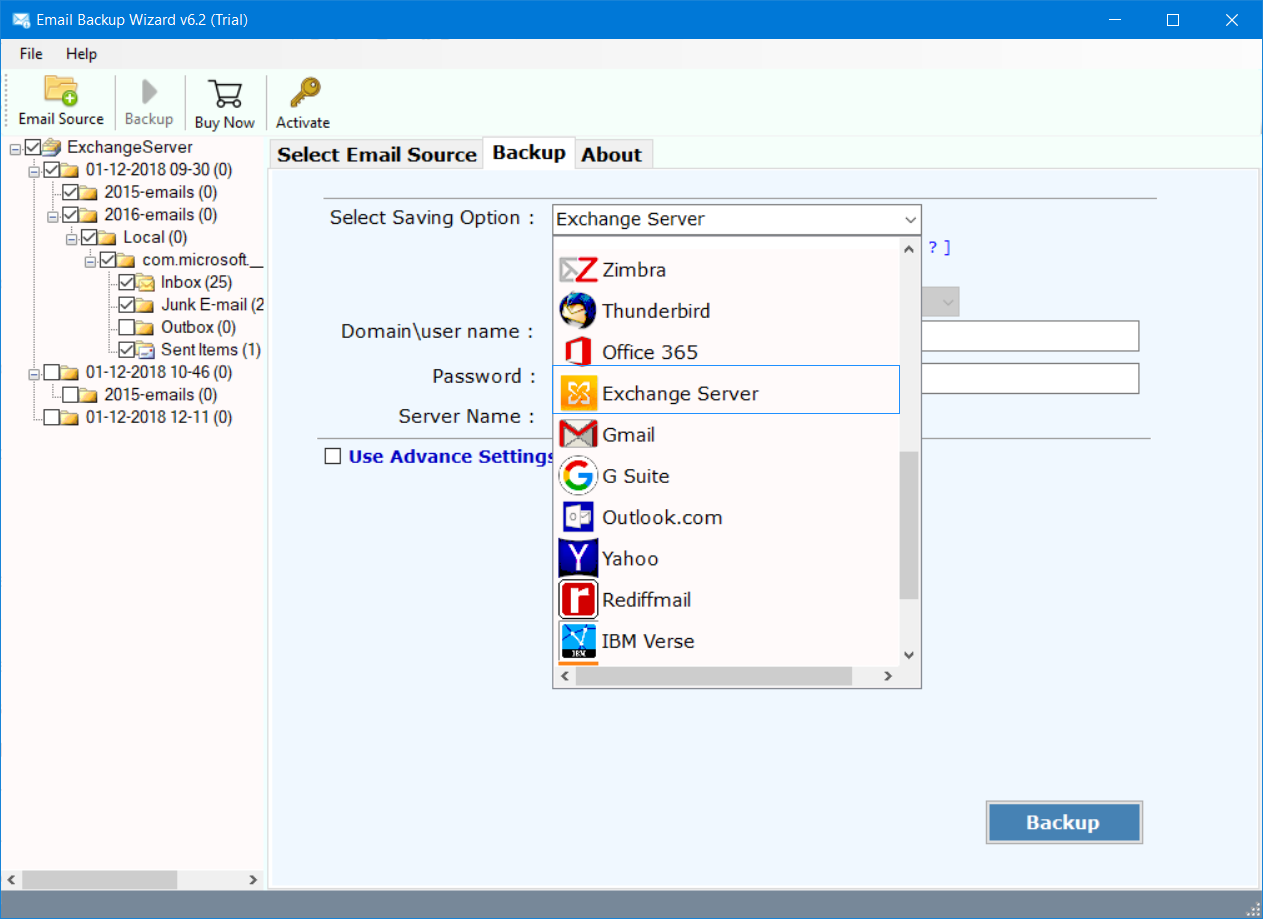Screen dimensions: 1263x919
Task: Open the Buy Now cart icon
Action: point(225,93)
